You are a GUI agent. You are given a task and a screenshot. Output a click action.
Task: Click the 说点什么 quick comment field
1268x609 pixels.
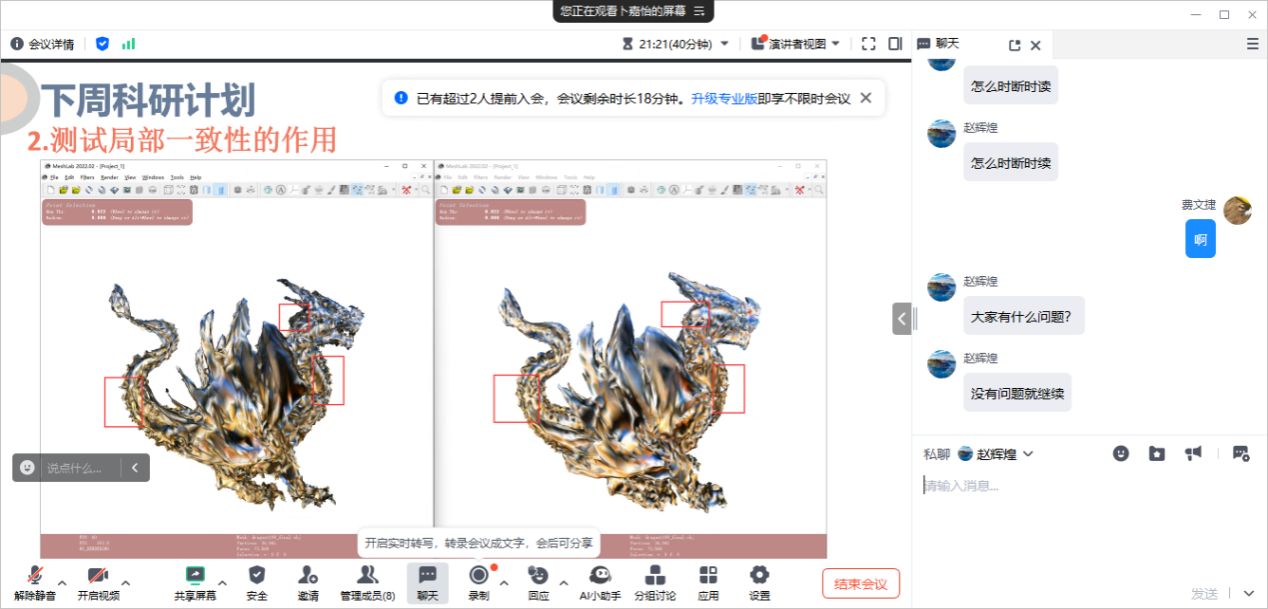tap(76, 467)
